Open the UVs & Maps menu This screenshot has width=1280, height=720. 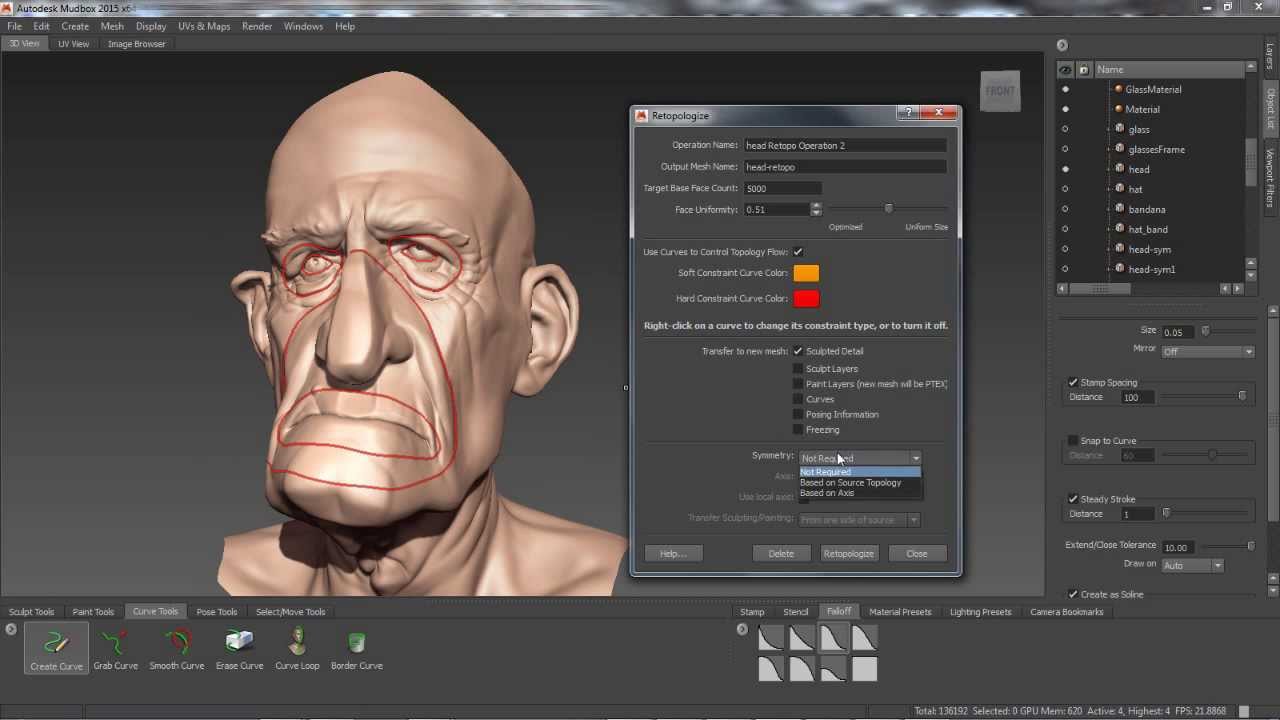204,26
